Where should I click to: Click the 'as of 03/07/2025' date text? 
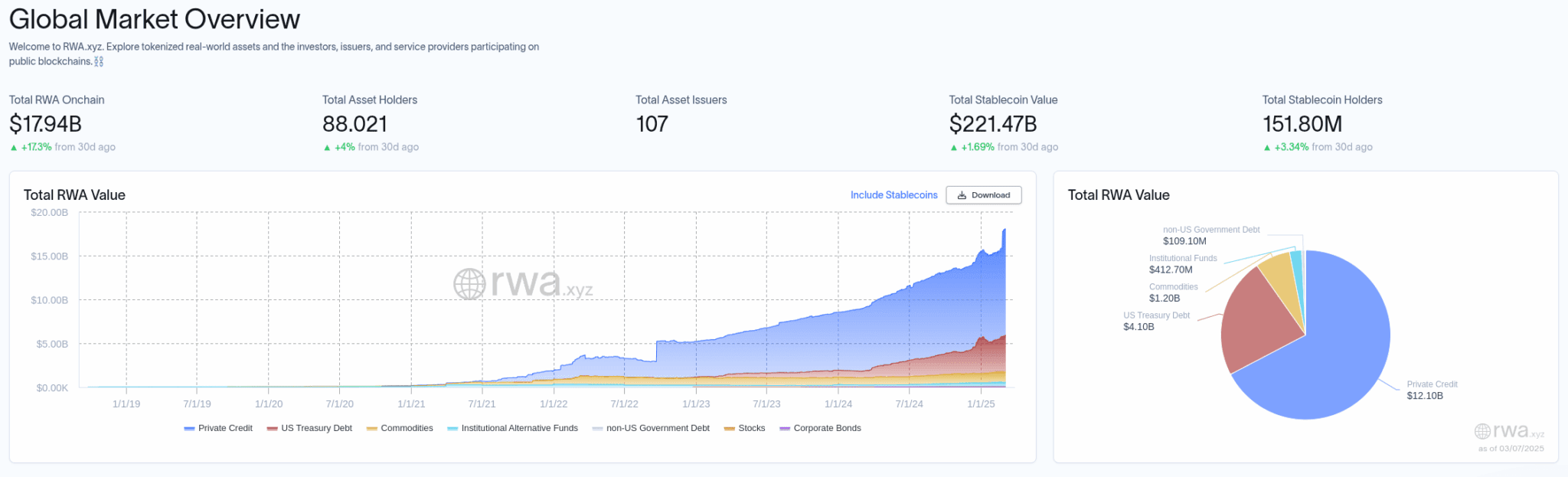[1511, 449]
